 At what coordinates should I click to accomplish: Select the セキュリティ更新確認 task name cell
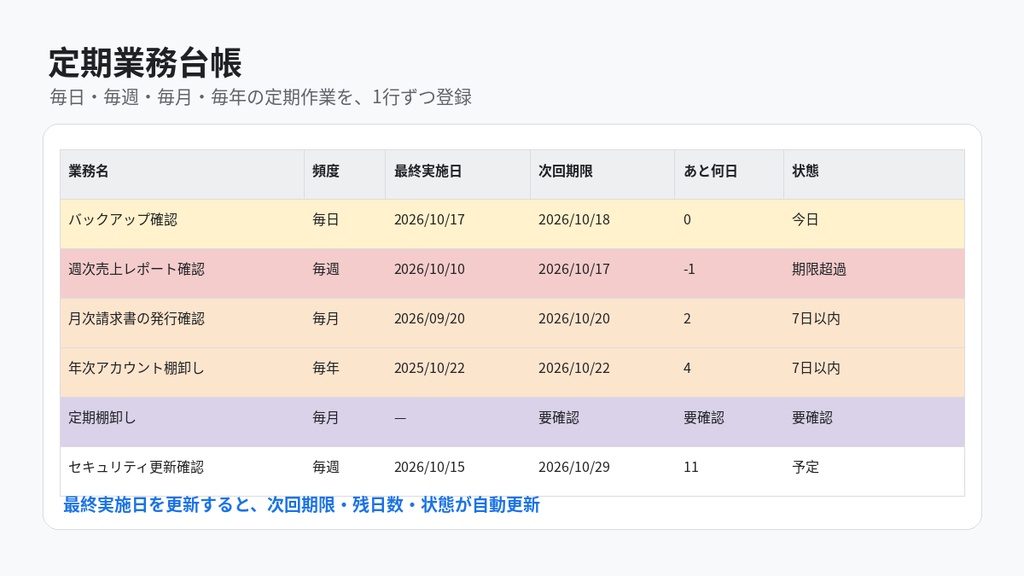pyautogui.click(x=182, y=472)
